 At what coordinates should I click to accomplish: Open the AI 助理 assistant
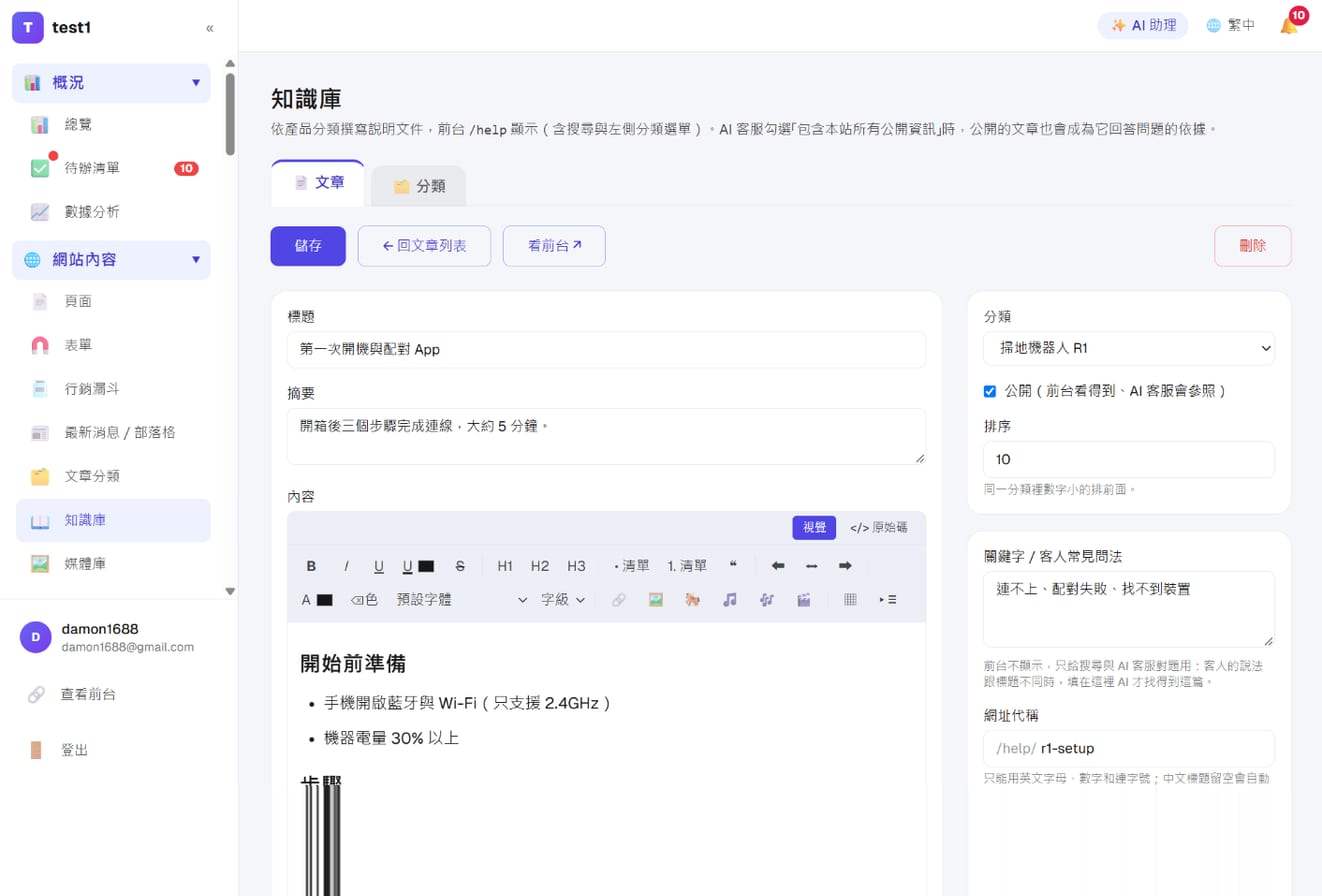coord(1143,26)
